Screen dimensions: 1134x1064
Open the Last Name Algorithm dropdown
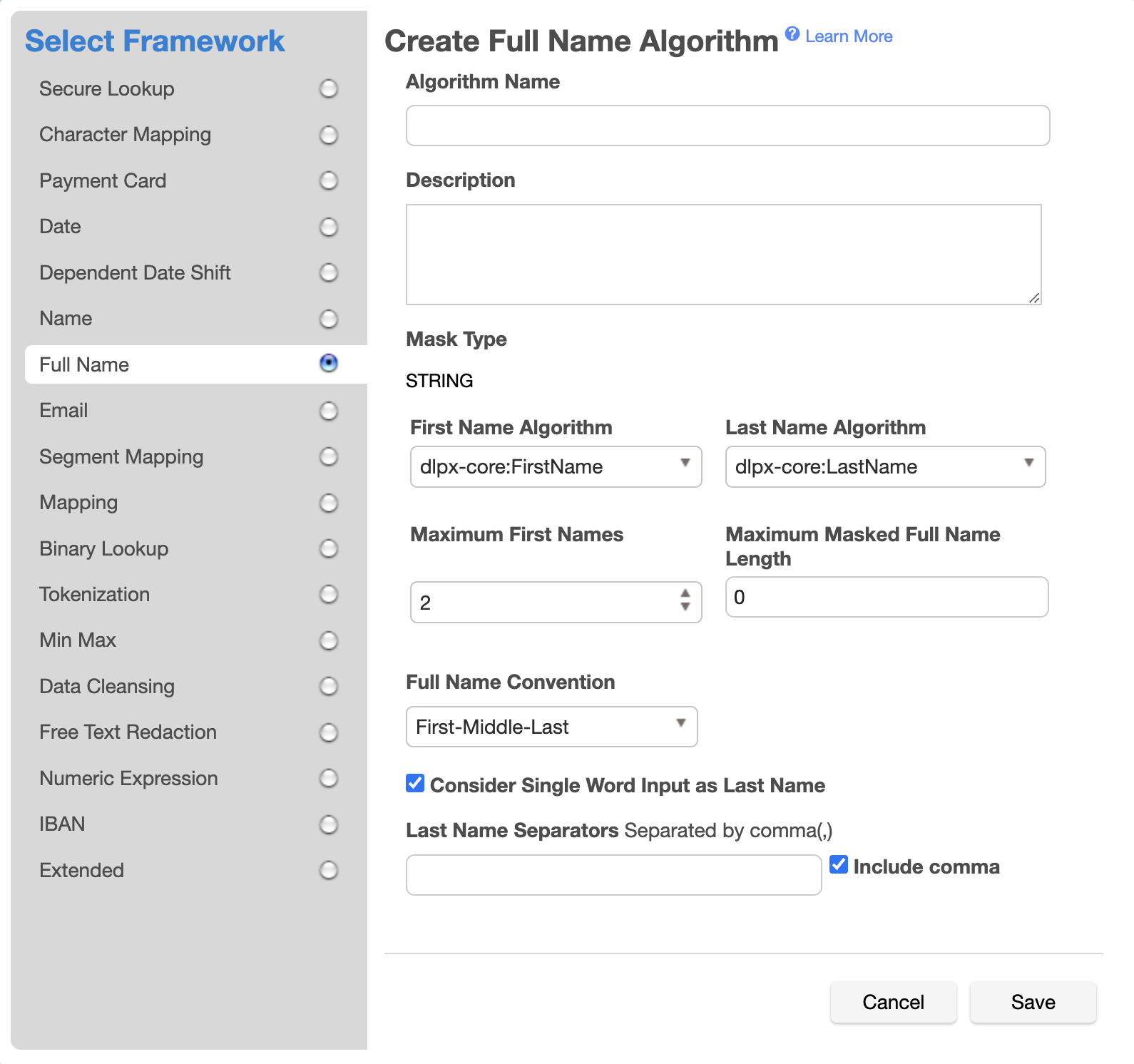click(x=884, y=467)
